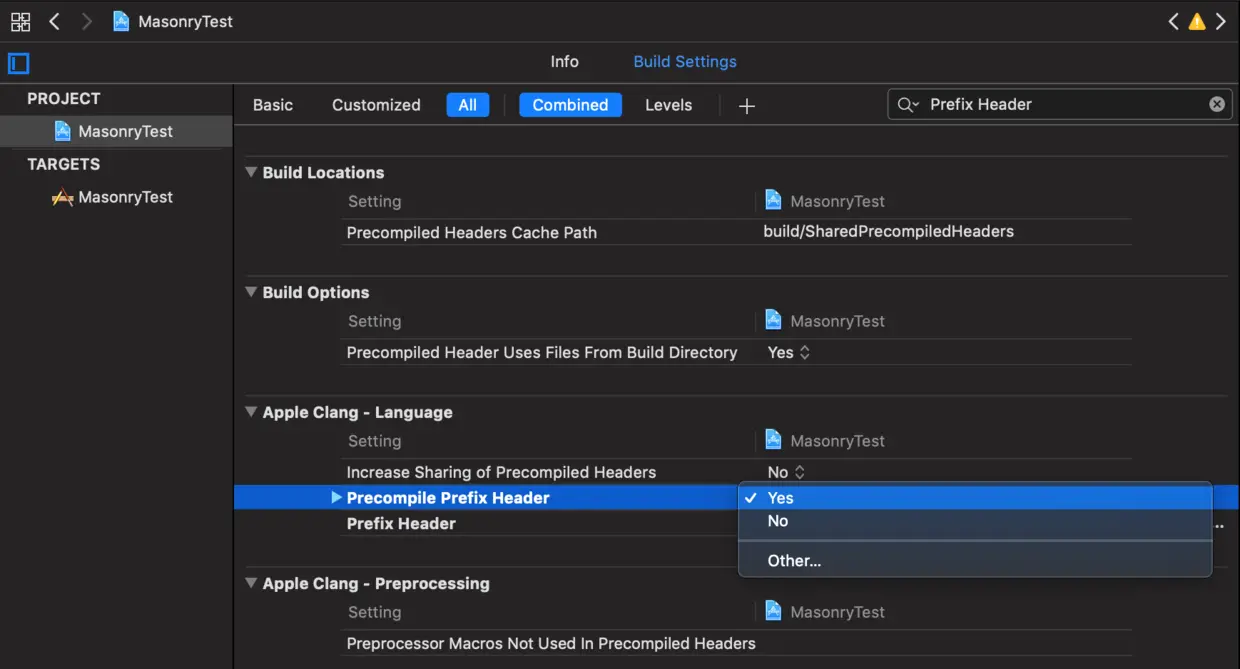Screen dimensions: 1240x669
Task: Switch to the Build Settings tab
Action: click(685, 61)
